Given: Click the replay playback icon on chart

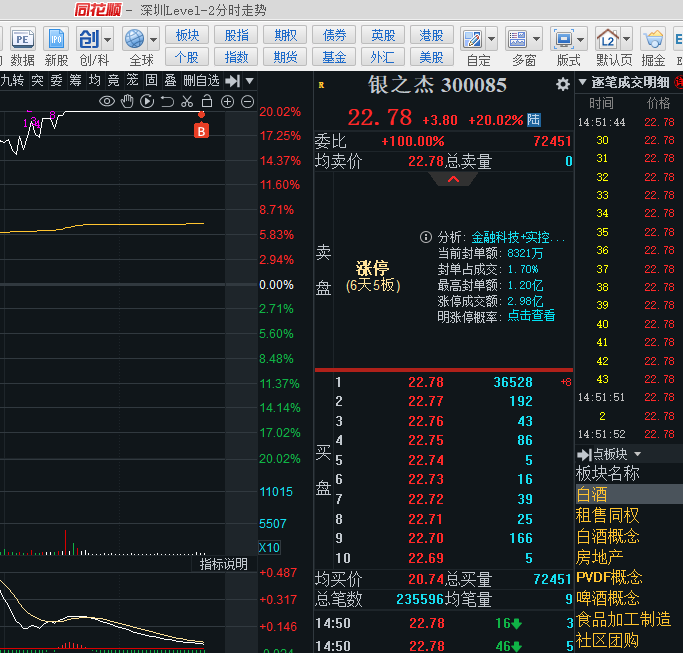Looking at the screenshot, I should coord(147,102).
